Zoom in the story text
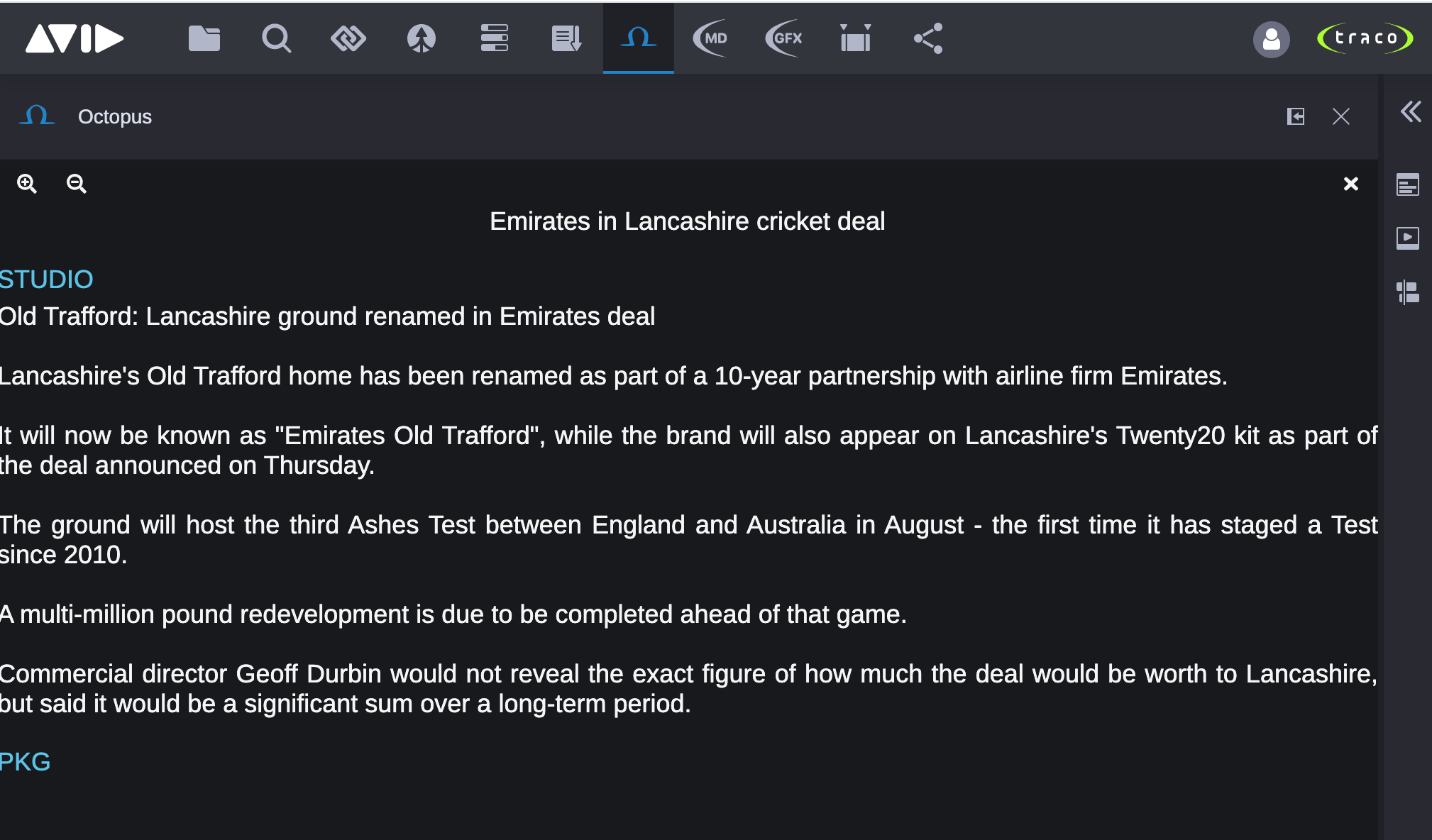The image size is (1432, 840). point(27,184)
